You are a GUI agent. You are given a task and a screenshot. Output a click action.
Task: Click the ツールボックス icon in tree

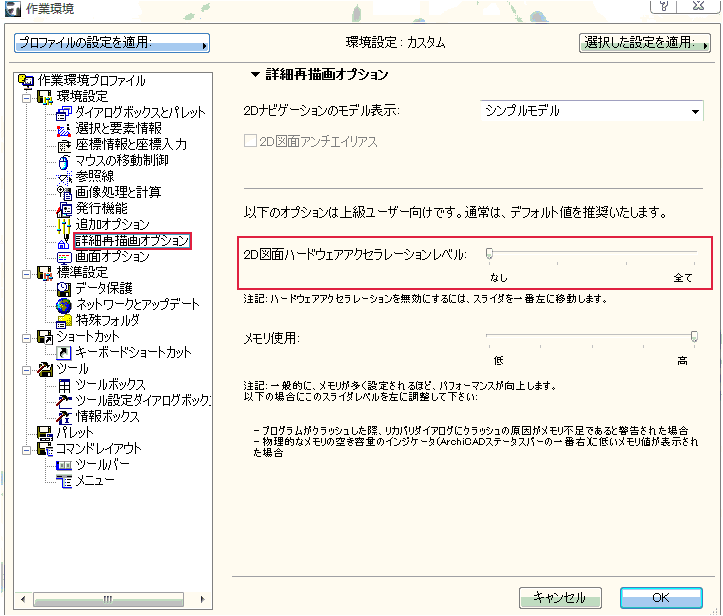tap(64, 385)
